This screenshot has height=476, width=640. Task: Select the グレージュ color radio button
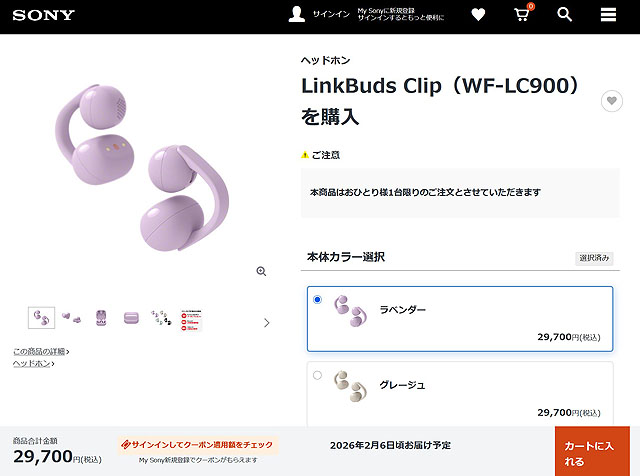tap(317, 375)
